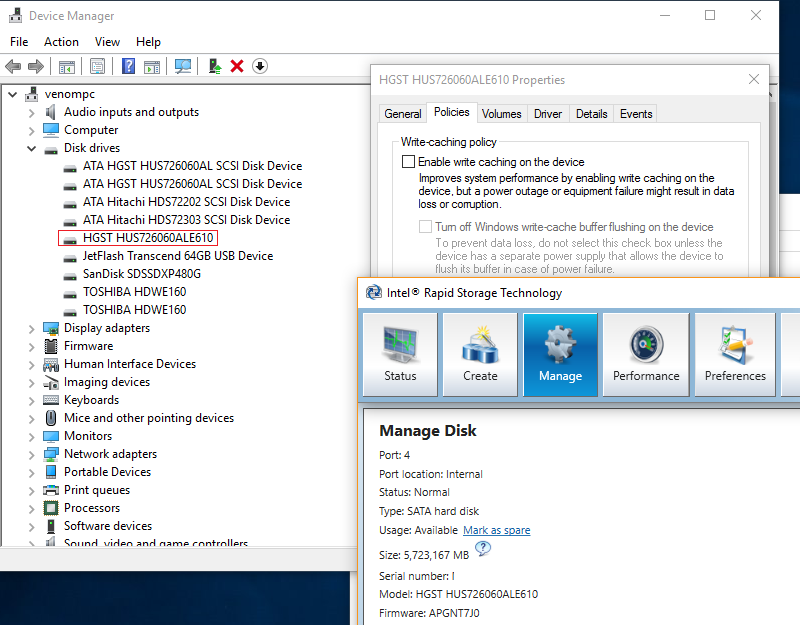Expand Human Interface Devices

(x=32, y=365)
